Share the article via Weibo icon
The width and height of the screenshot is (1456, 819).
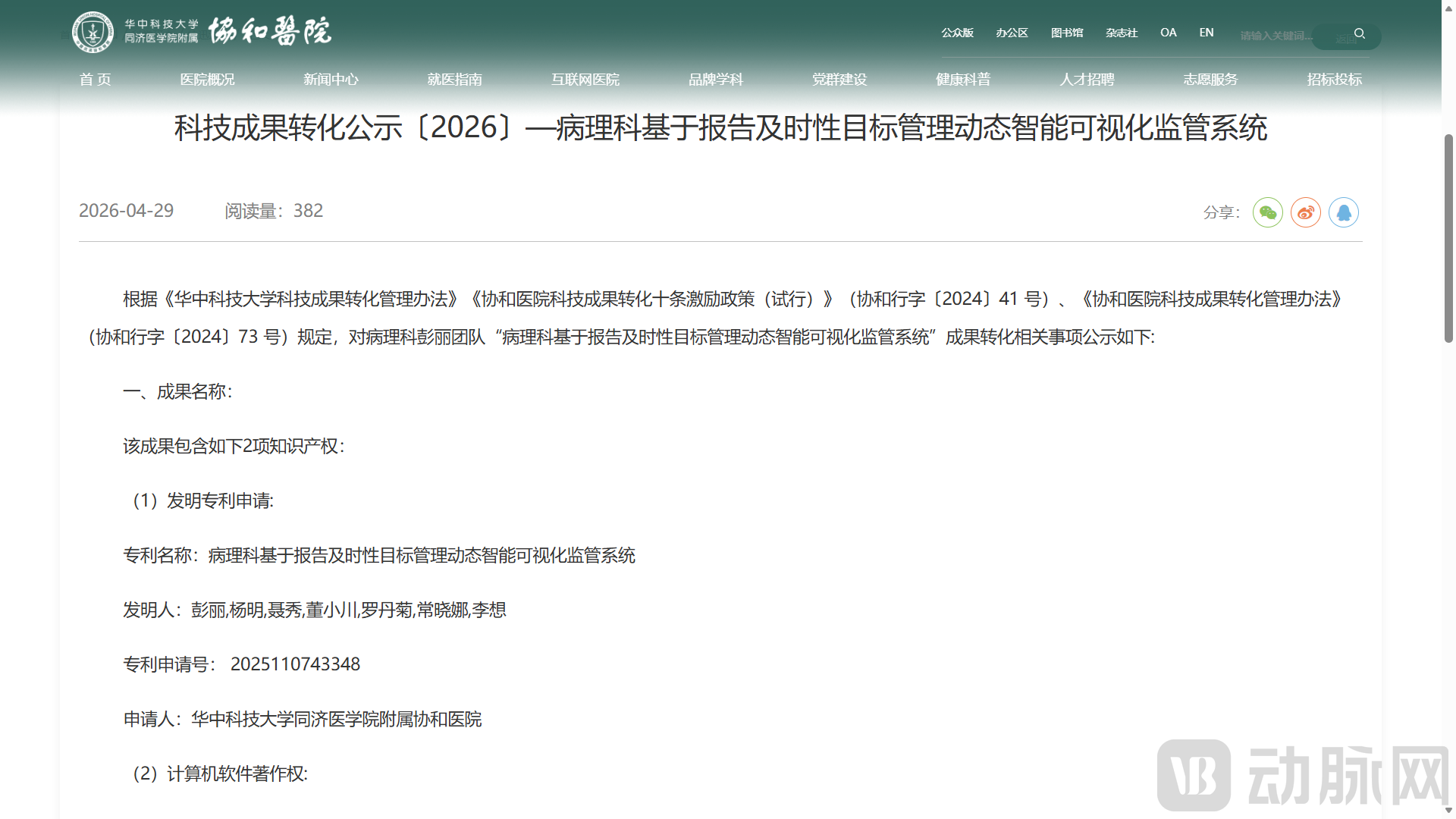1306,212
